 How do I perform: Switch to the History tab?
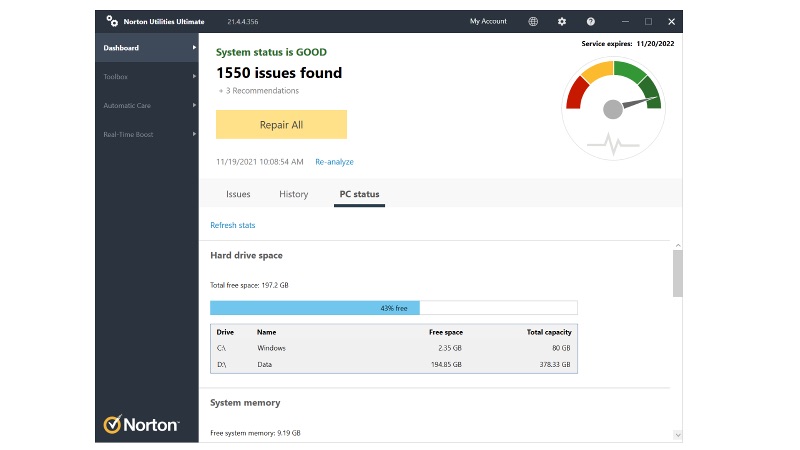[x=293, y=194]
